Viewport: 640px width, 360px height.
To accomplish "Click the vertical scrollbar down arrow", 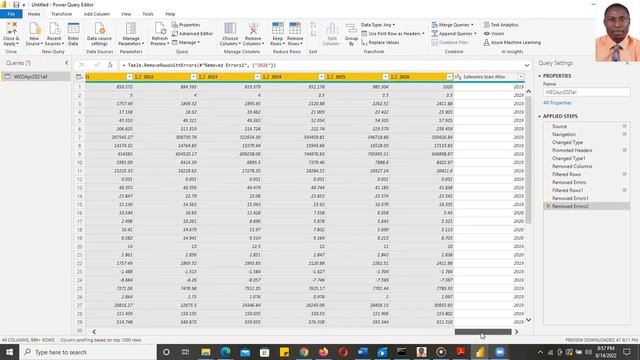I will point(529,320).
